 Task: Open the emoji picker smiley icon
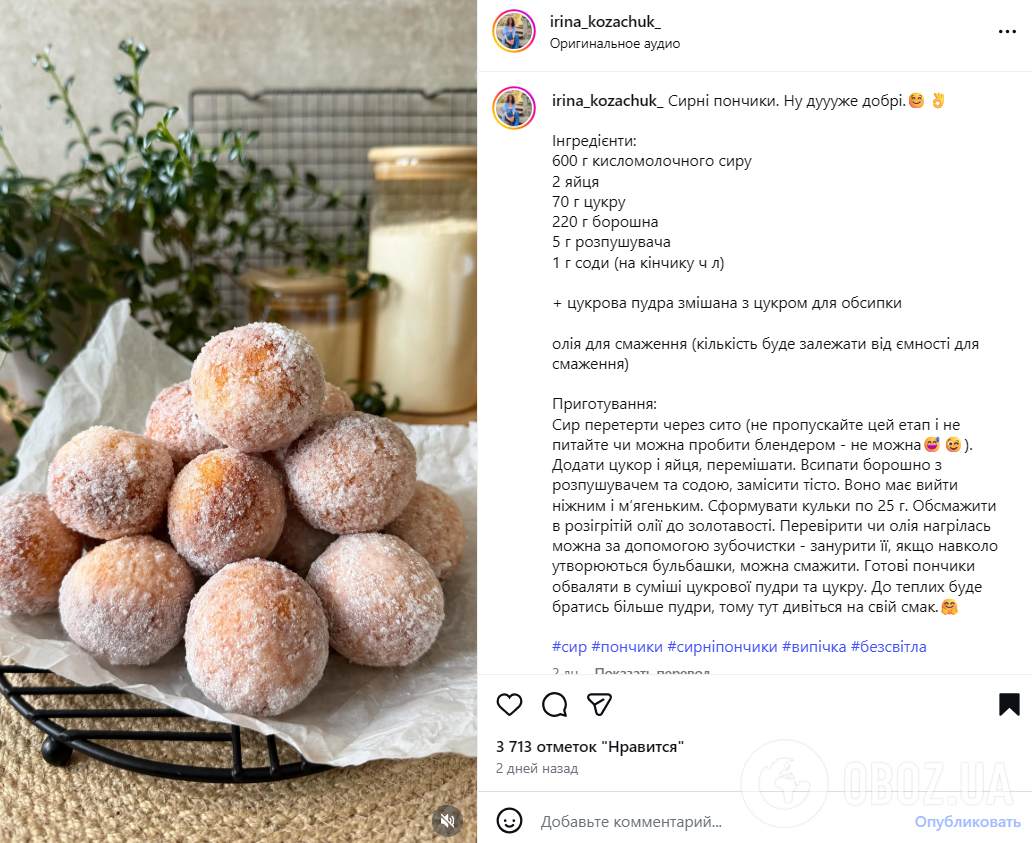pyautogui.click(x=509, y=821)
